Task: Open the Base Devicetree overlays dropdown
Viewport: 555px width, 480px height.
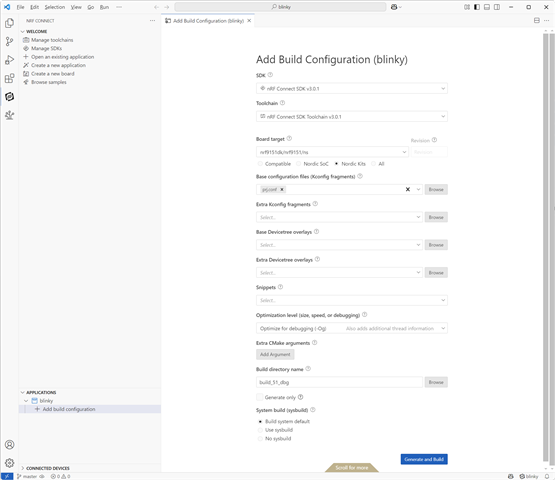Action: 339,245
